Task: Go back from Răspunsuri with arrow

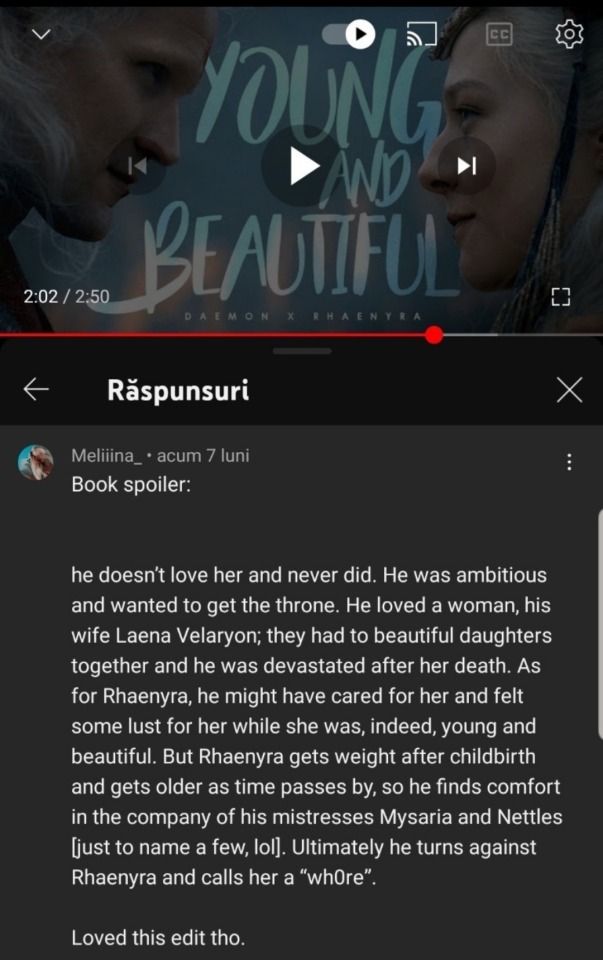Action: [x=36, y=389]
